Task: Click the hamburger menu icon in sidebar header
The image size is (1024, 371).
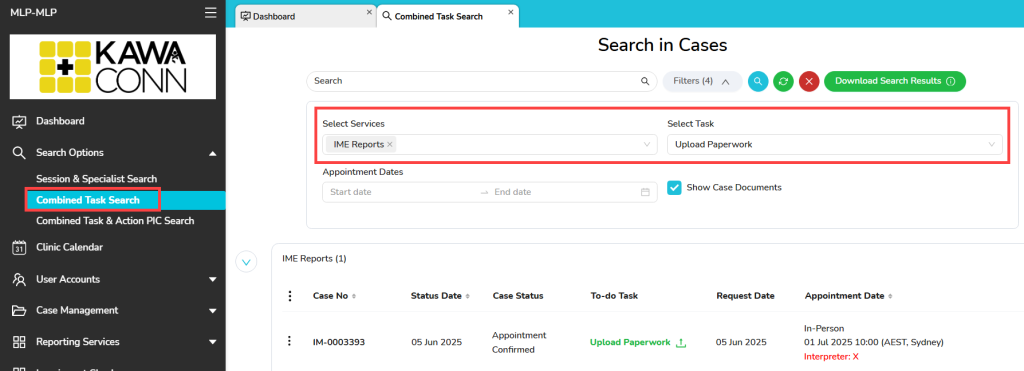Action: 210,12
